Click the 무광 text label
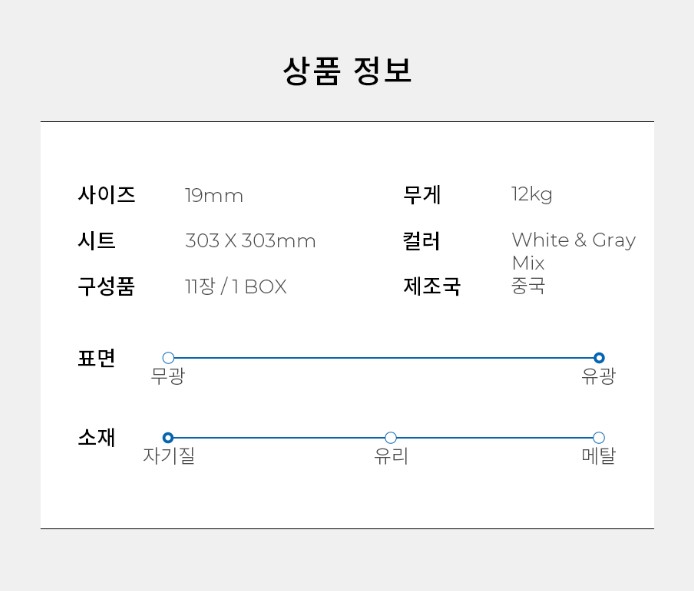 (x=168, y=377)
